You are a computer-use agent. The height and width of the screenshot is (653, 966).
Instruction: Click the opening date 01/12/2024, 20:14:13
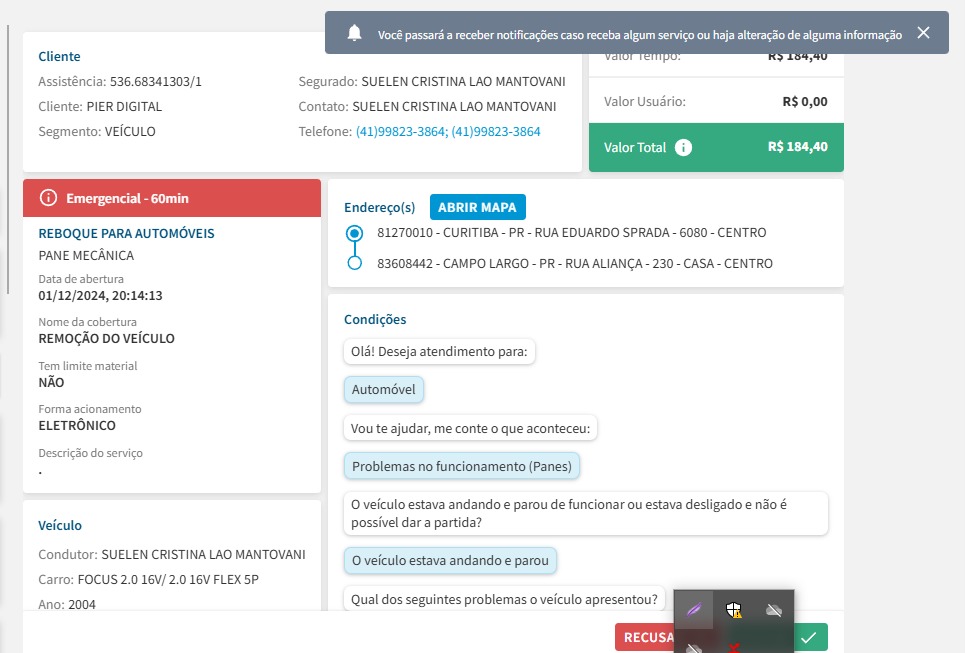(100, 296)
